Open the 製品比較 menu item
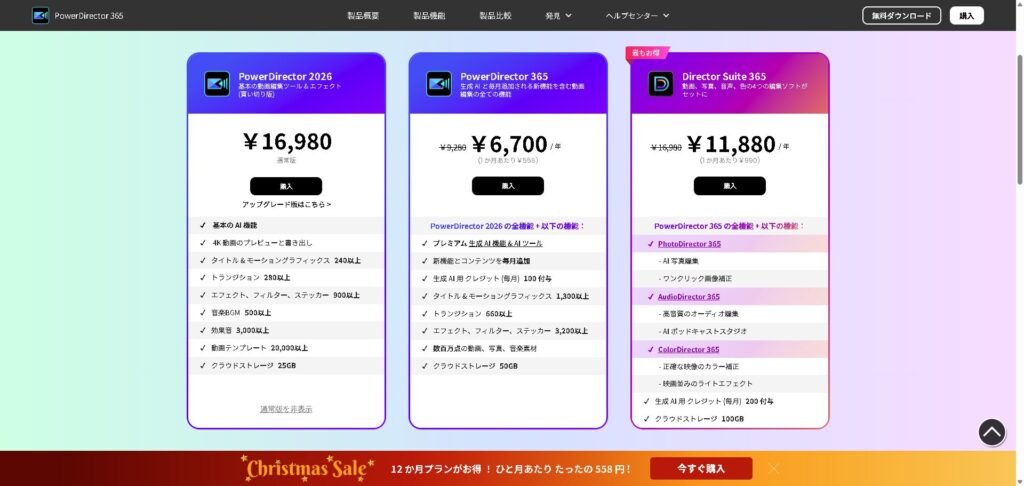This screenshot has height=486, width=1024. coord(495,16)
